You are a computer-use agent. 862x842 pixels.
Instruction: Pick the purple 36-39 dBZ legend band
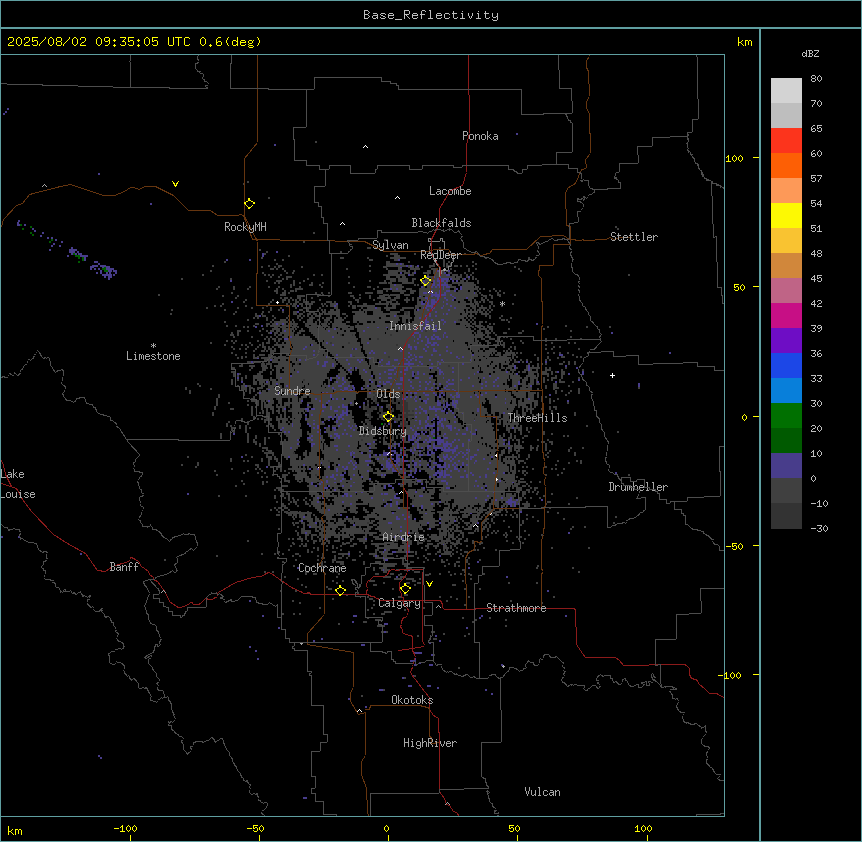click(786, 341)
